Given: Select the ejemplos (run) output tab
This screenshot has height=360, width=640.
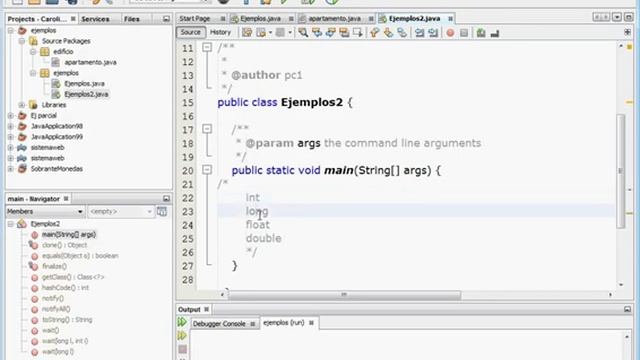Looking at the screenshot, I should pos(284,323).
